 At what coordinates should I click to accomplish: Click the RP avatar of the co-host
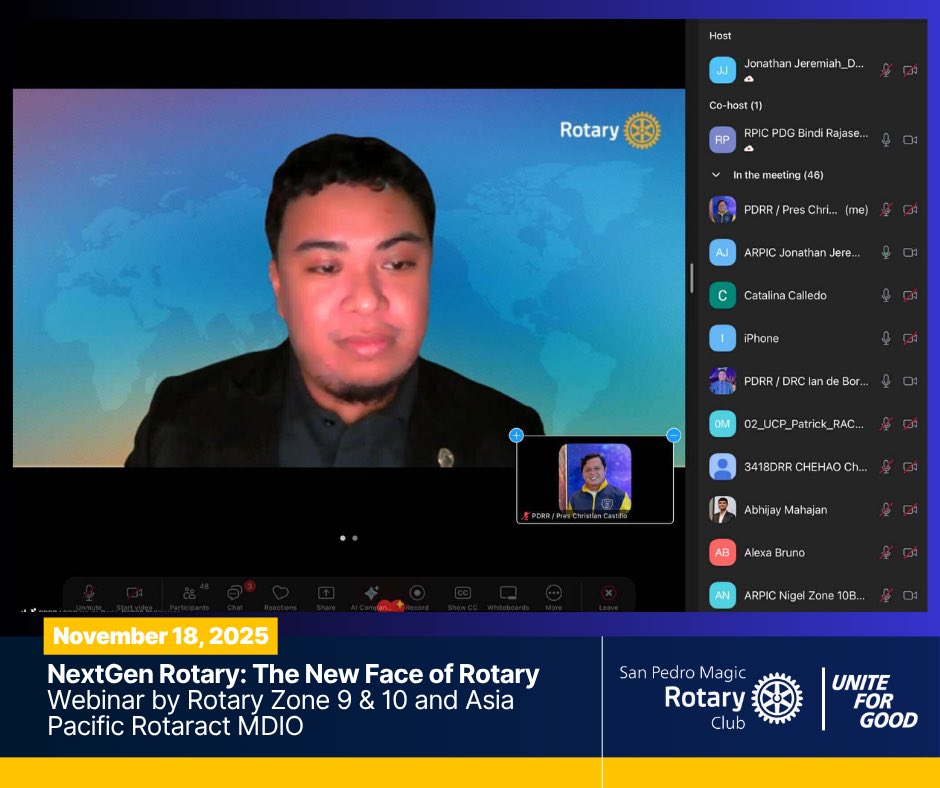722,140
